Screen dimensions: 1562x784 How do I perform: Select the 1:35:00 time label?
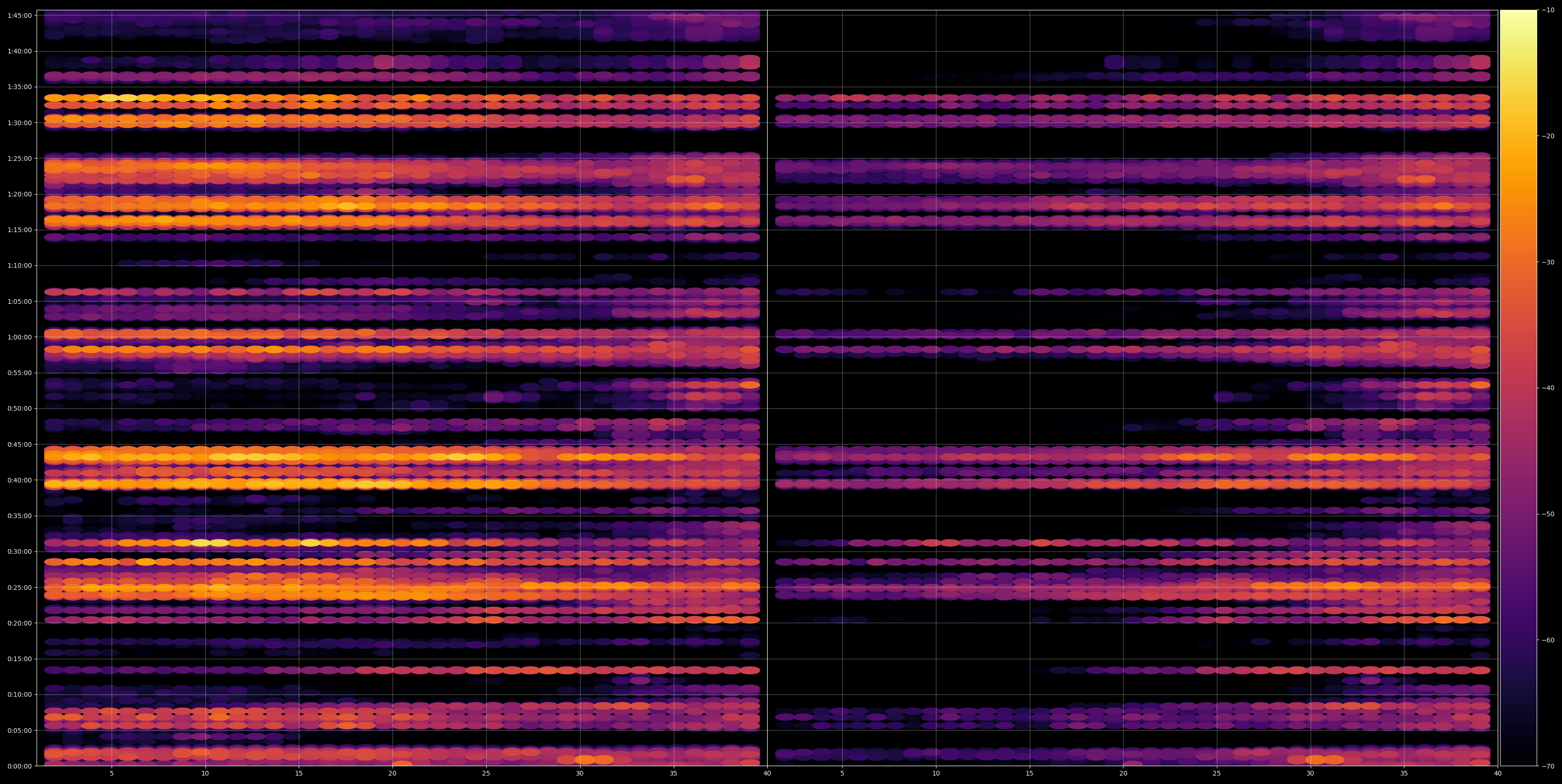(x=19, y=87)
